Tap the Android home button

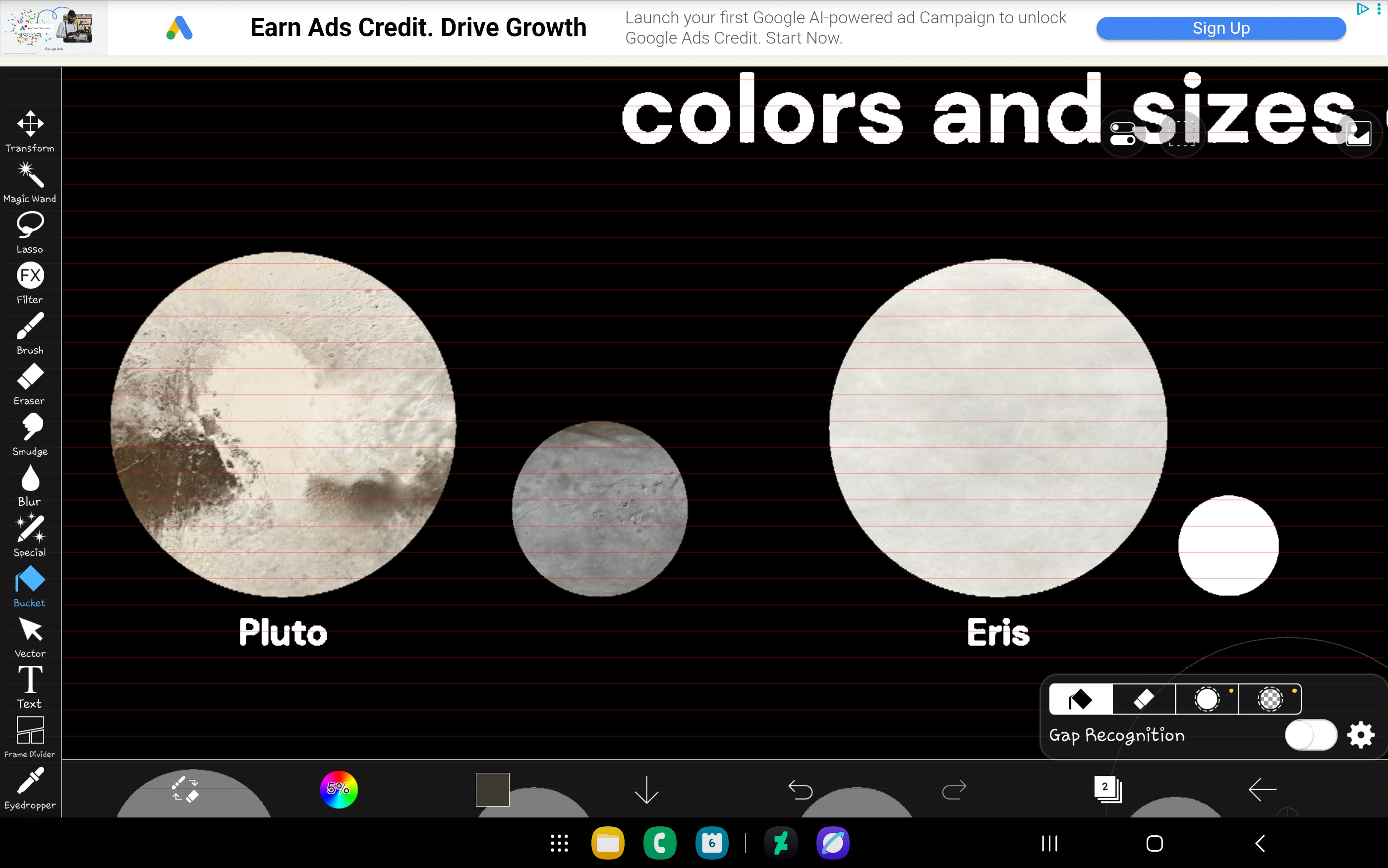[x=1155, y=843]
